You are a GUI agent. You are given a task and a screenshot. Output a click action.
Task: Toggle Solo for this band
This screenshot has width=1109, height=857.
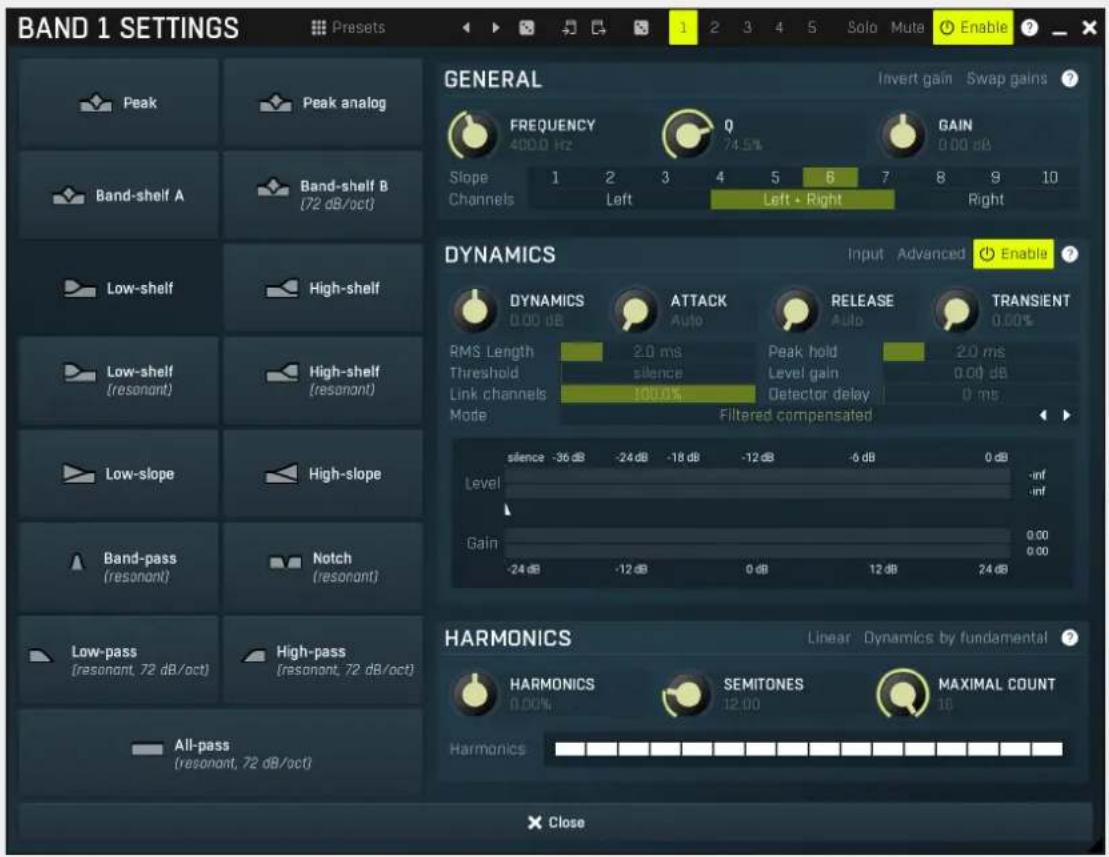coord(862,28)
